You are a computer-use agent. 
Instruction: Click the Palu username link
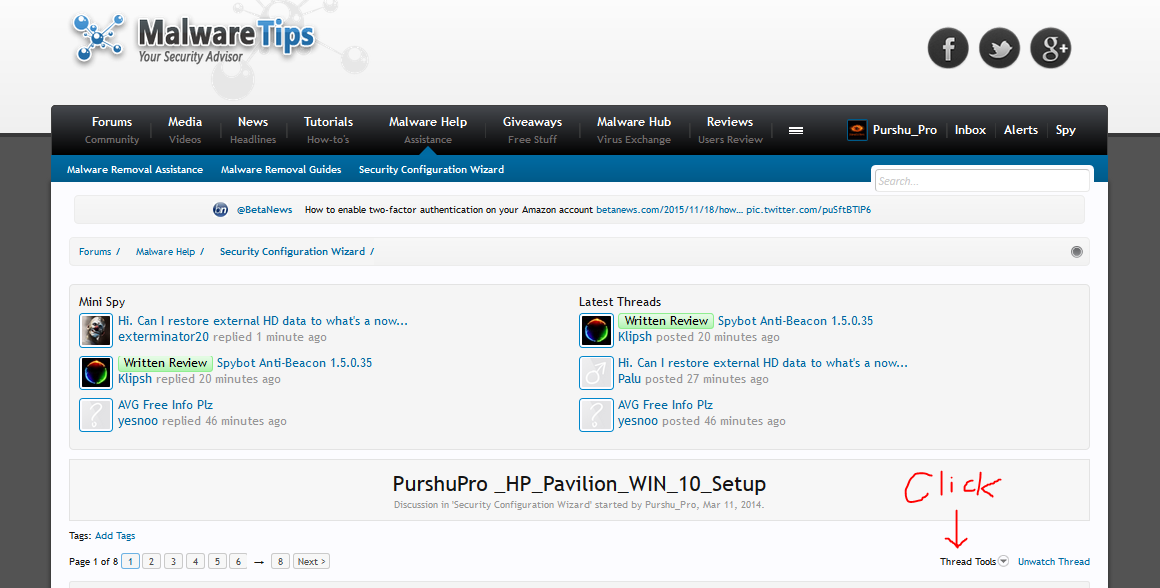click(630, 379)
